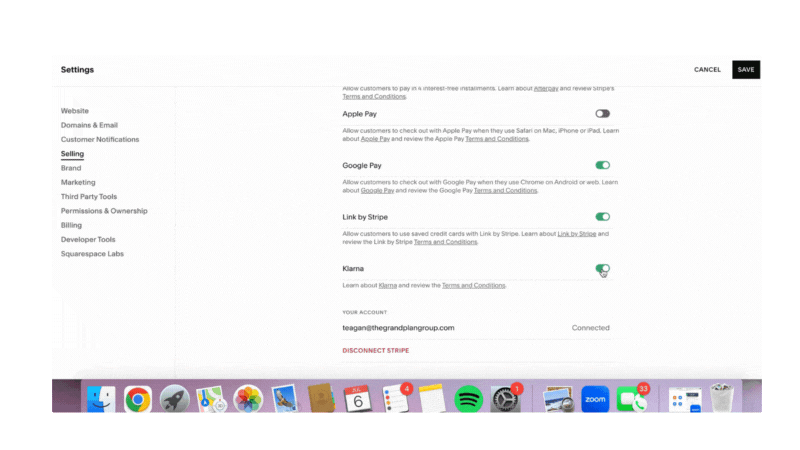Open FaceTime with 33 badge

pos(633,398)
